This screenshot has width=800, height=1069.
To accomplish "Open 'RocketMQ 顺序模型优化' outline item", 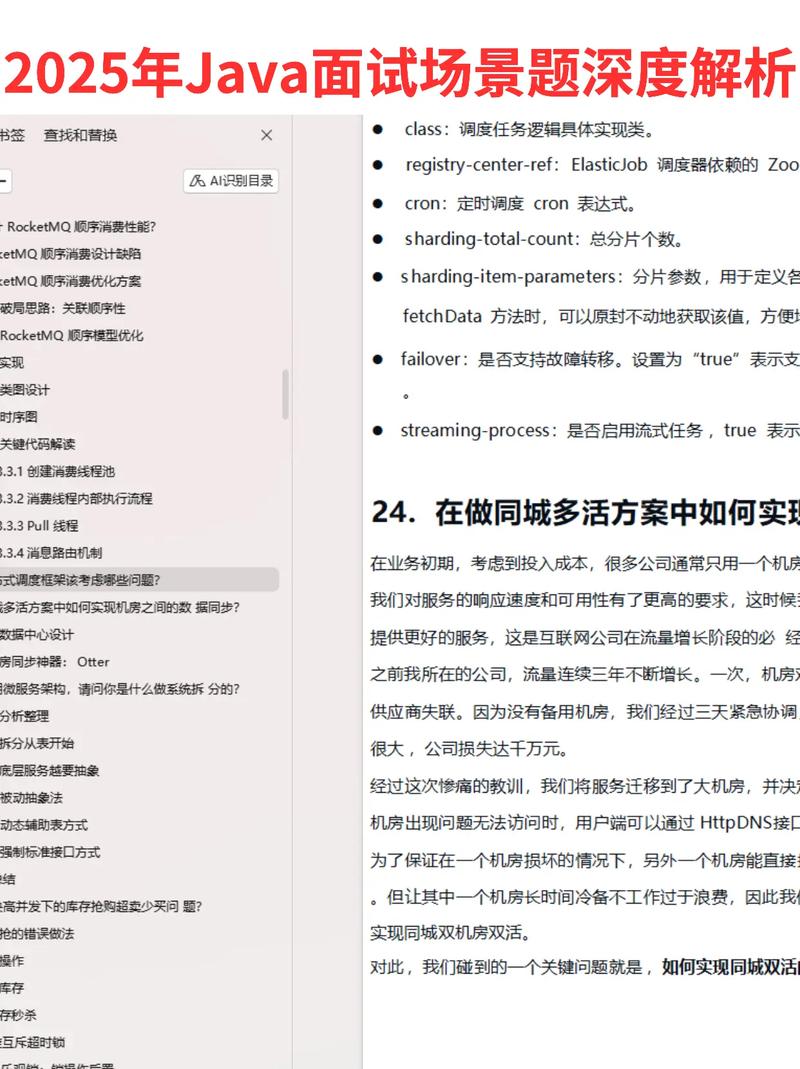I will click(x=72, y=335).
